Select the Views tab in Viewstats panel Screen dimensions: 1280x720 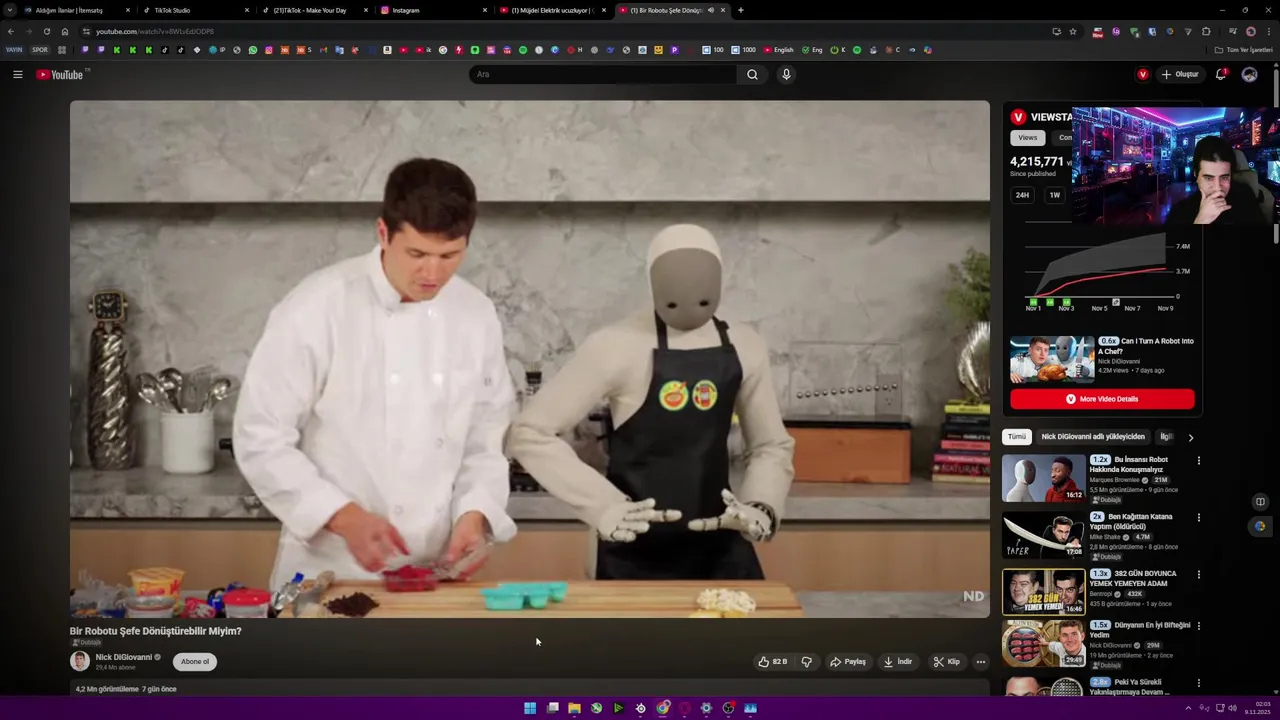1027,138
